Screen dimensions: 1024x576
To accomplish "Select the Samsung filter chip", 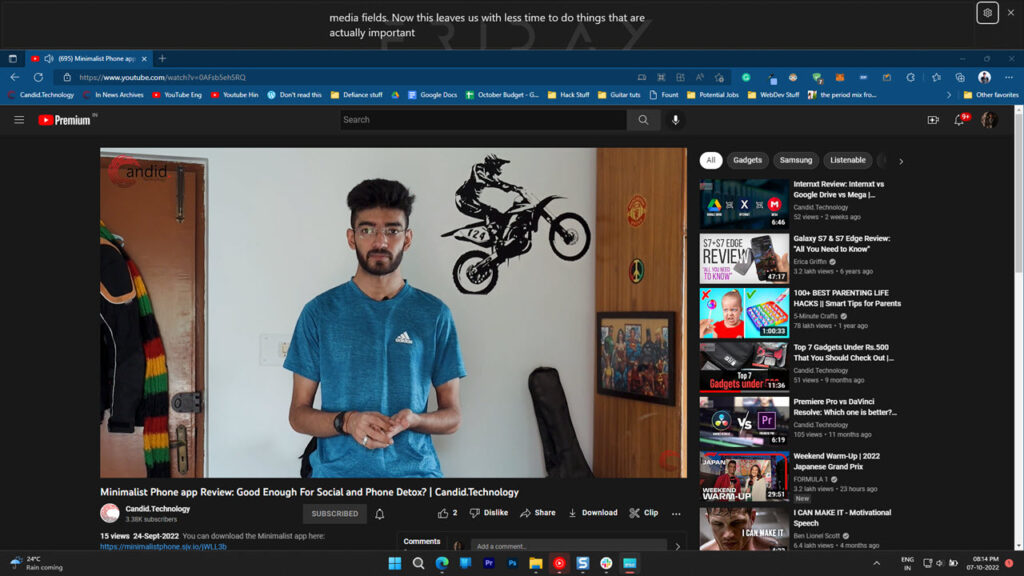I will (795, 160).
